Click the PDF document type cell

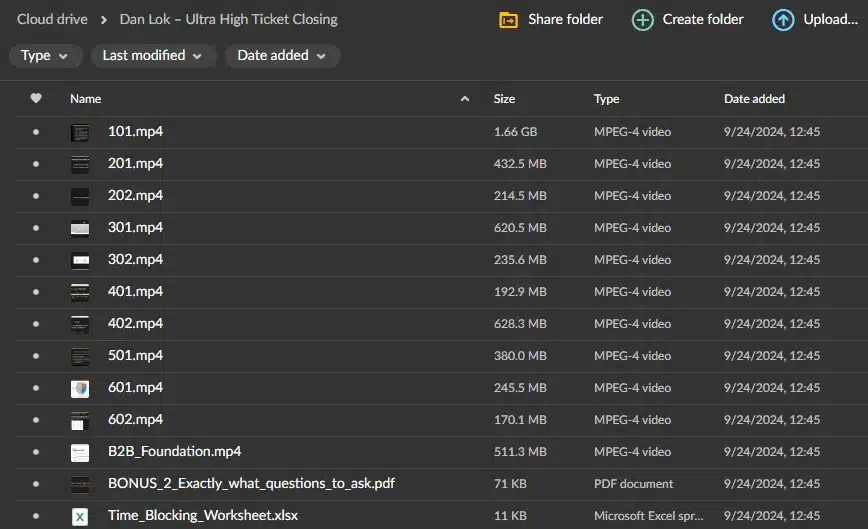click(634, 484)
